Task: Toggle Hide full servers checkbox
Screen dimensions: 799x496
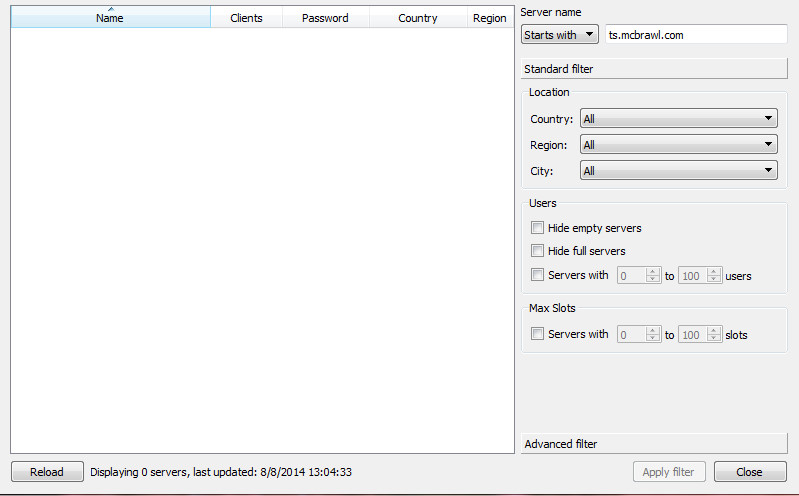Action: point(538,251)
